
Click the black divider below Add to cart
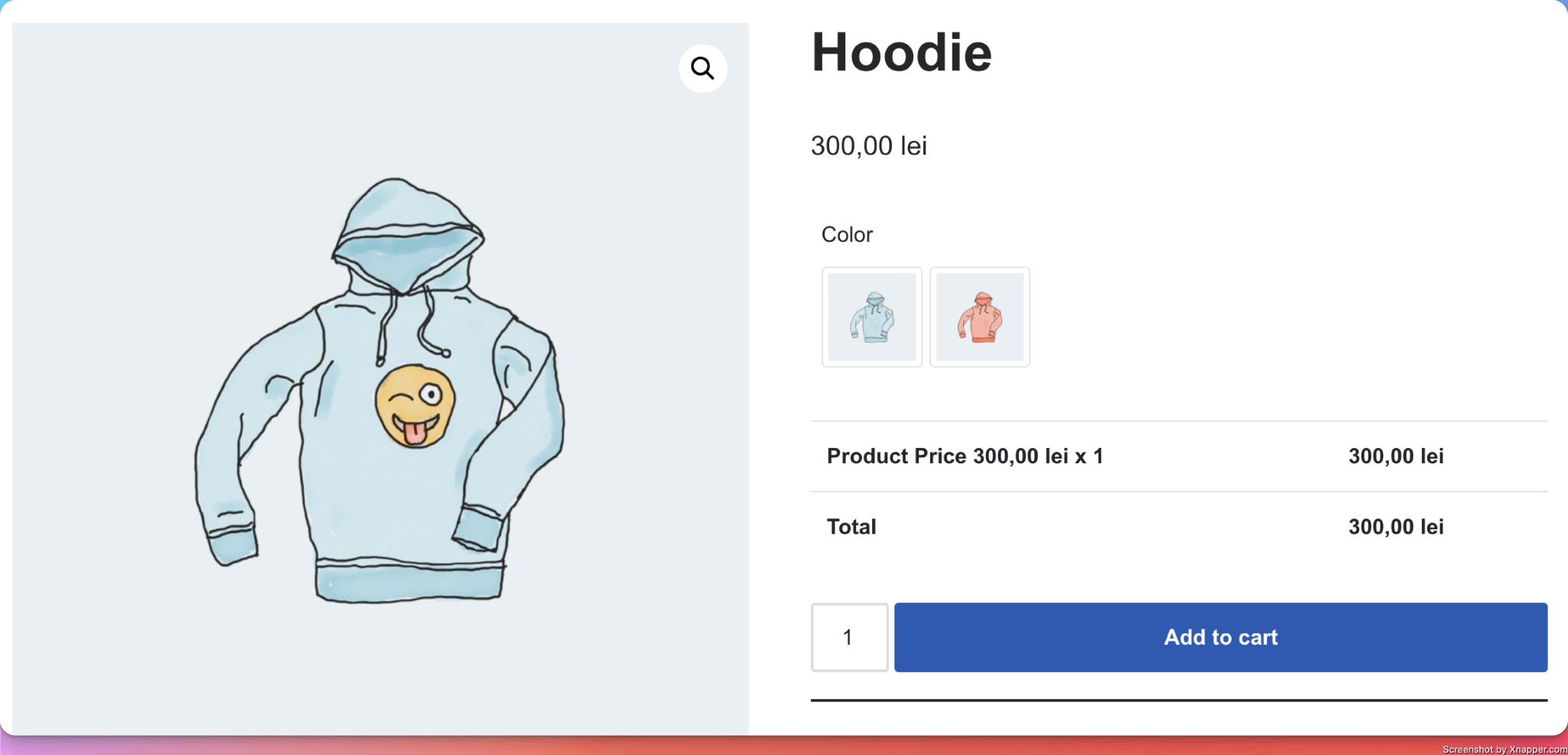[x=1178, y=700]
